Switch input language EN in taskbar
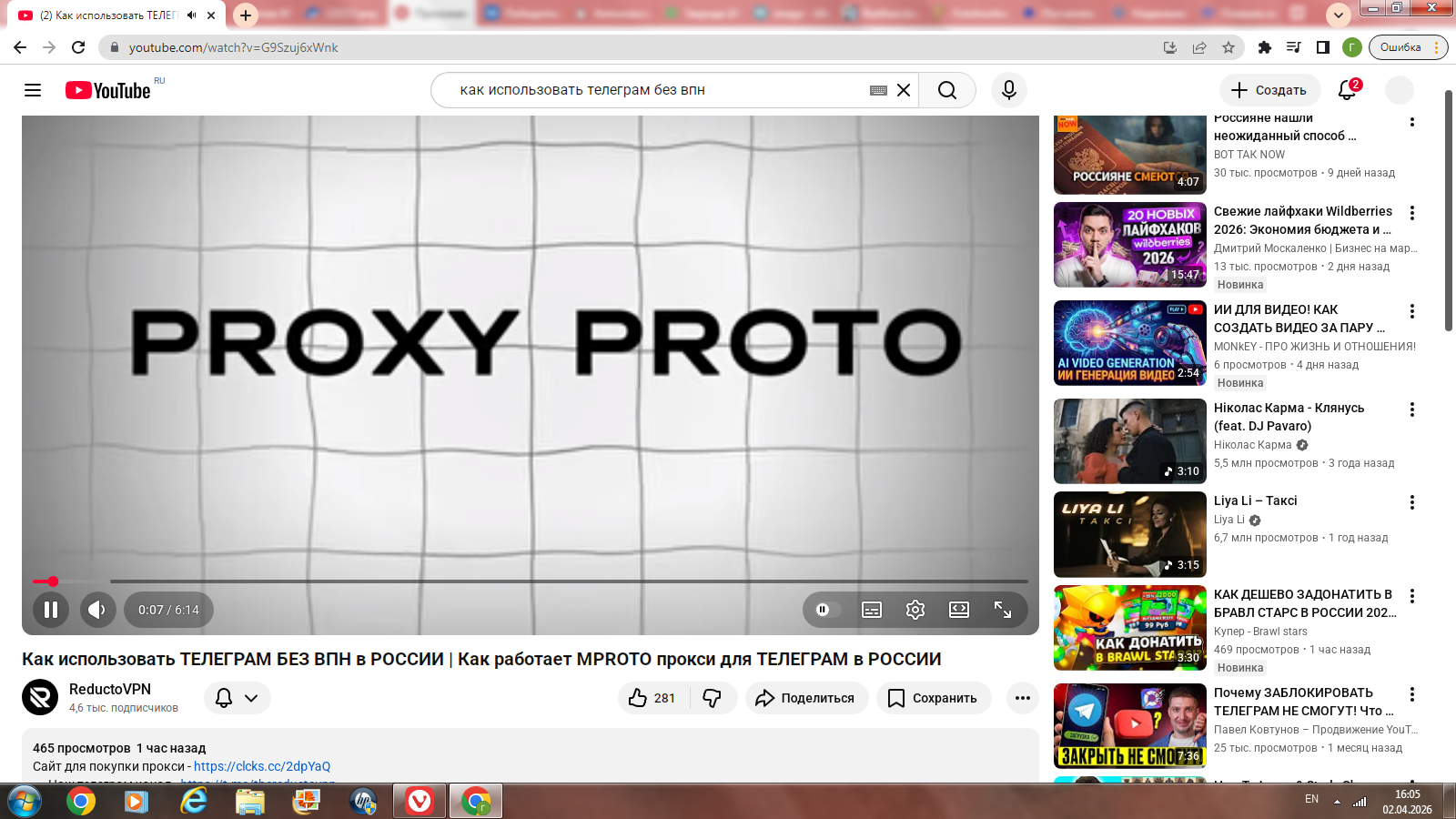This screenshot has height=819, width=1456. coord(1311,799)
